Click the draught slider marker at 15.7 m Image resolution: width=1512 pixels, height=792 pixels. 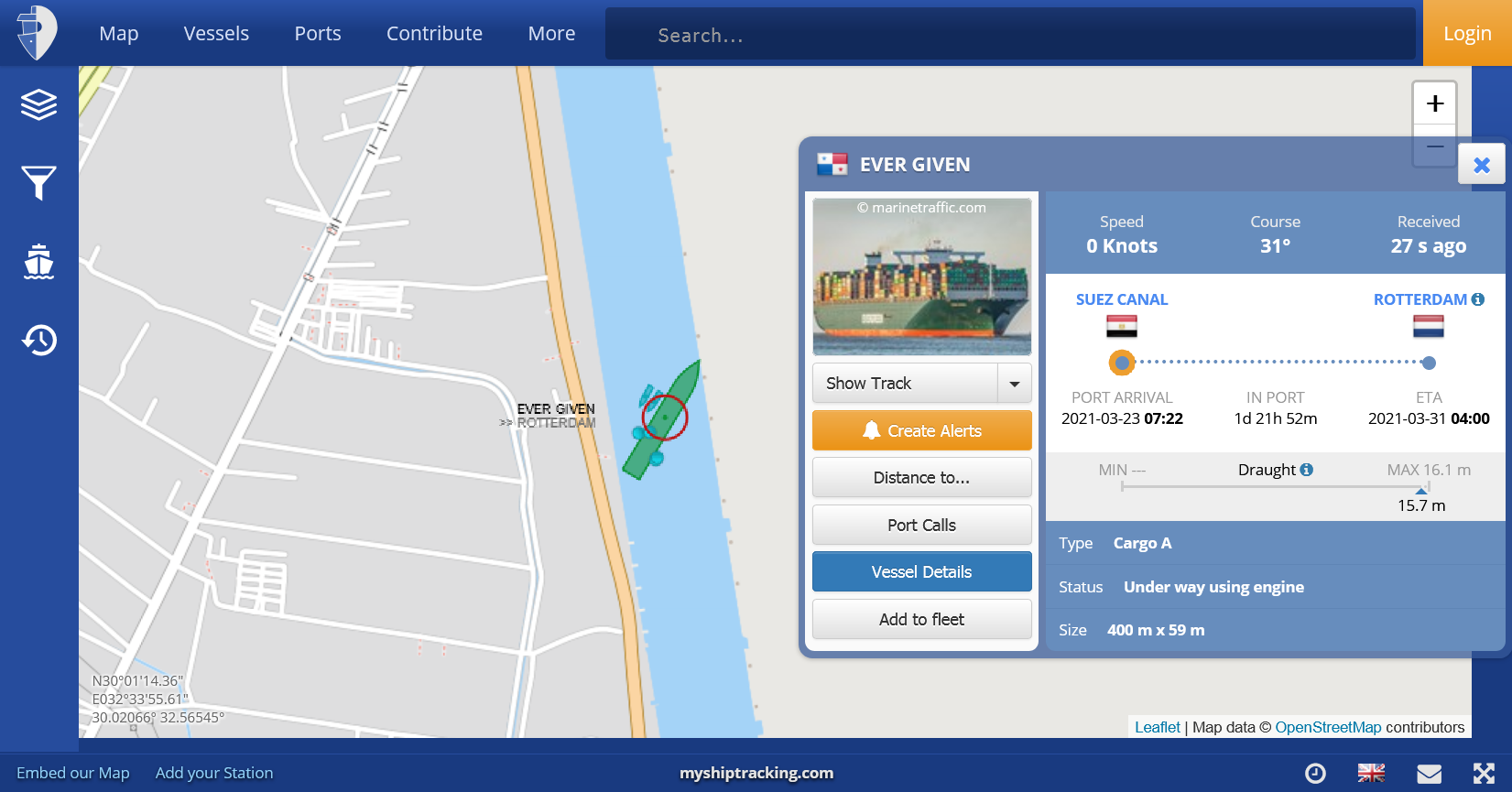1421,490
